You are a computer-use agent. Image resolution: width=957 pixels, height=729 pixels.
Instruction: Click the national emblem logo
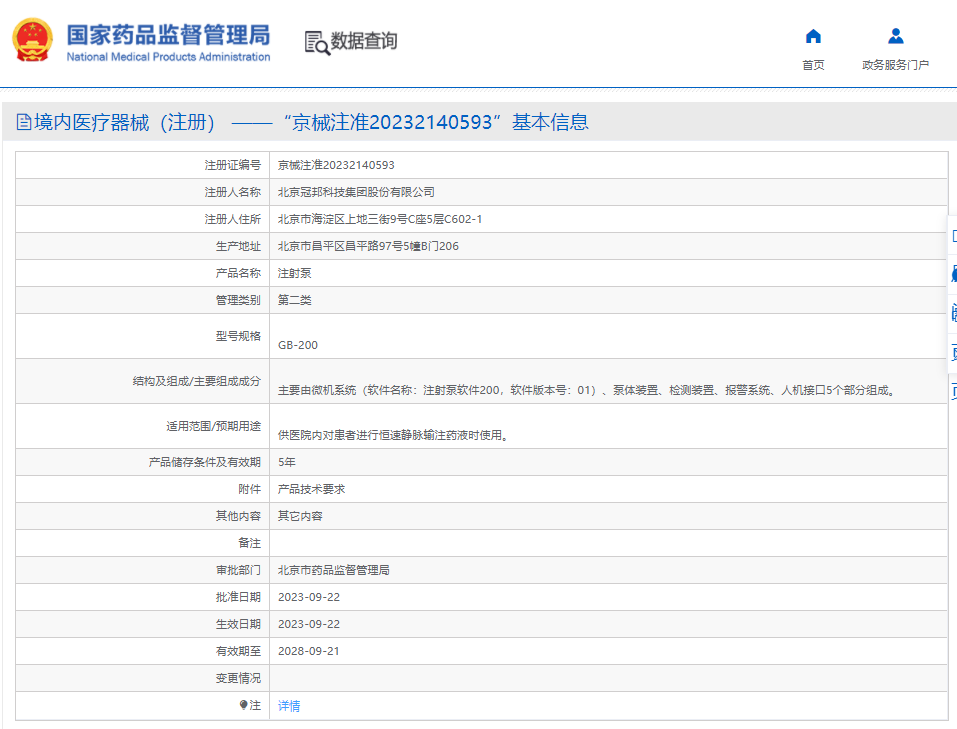[33, 40]
